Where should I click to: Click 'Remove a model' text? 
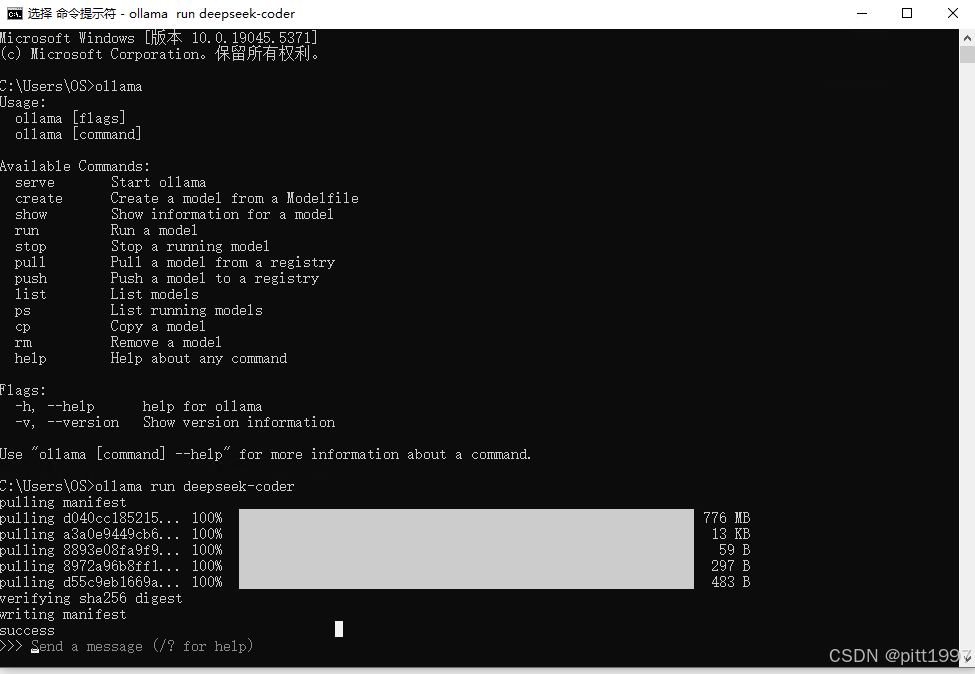point(166,343)
